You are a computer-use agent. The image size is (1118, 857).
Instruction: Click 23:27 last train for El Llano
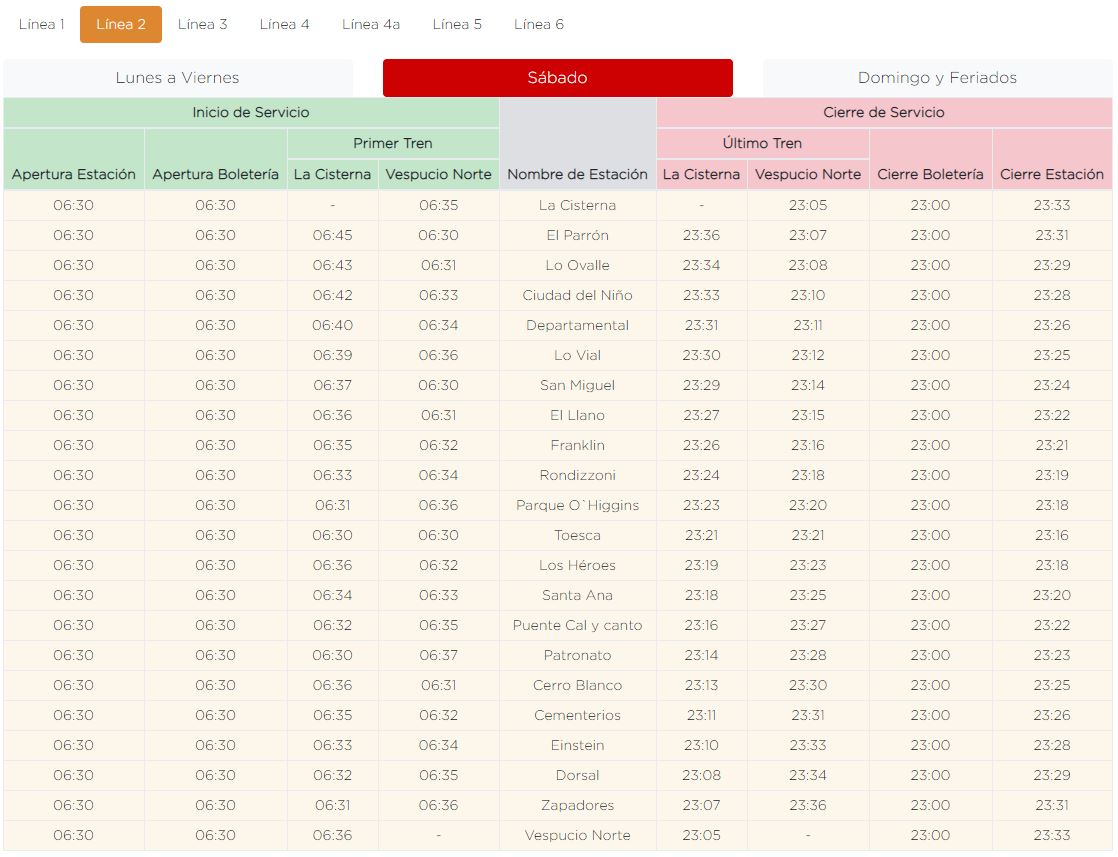pyautogui.click(x=702, y=415)
